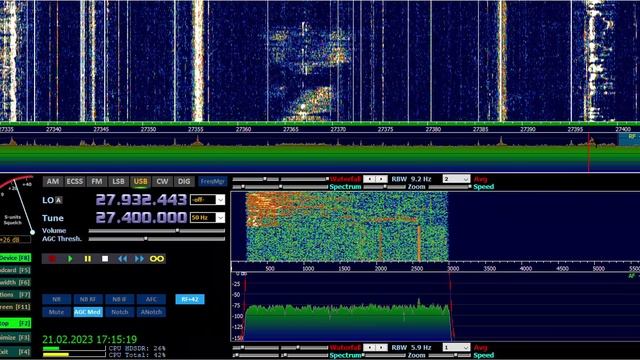Enable AFC
The width and height of the screenshot is (640, 360).
[x=151, y=299]
